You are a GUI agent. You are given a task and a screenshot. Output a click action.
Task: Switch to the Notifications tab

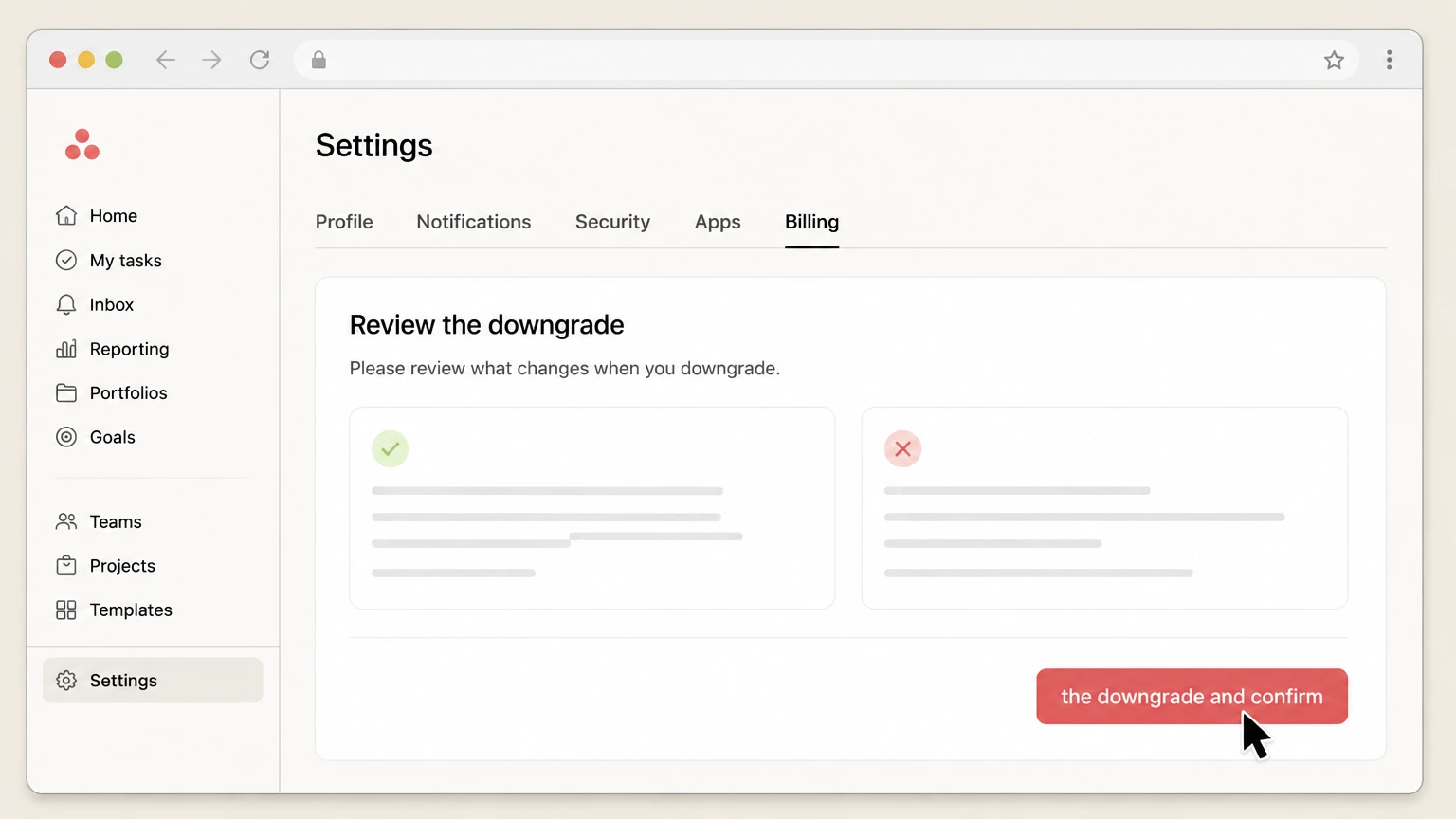[x=474, y=222]
